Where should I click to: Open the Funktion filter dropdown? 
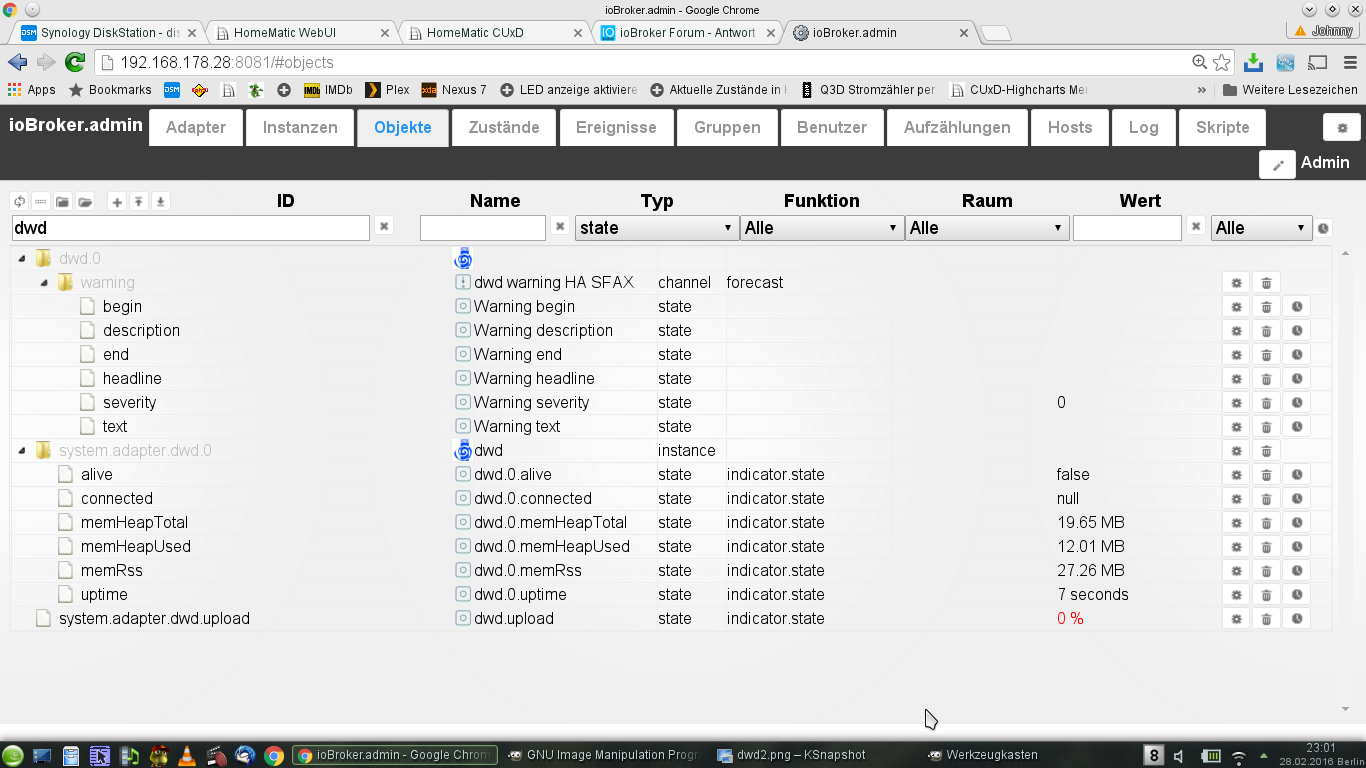[822, 228]
